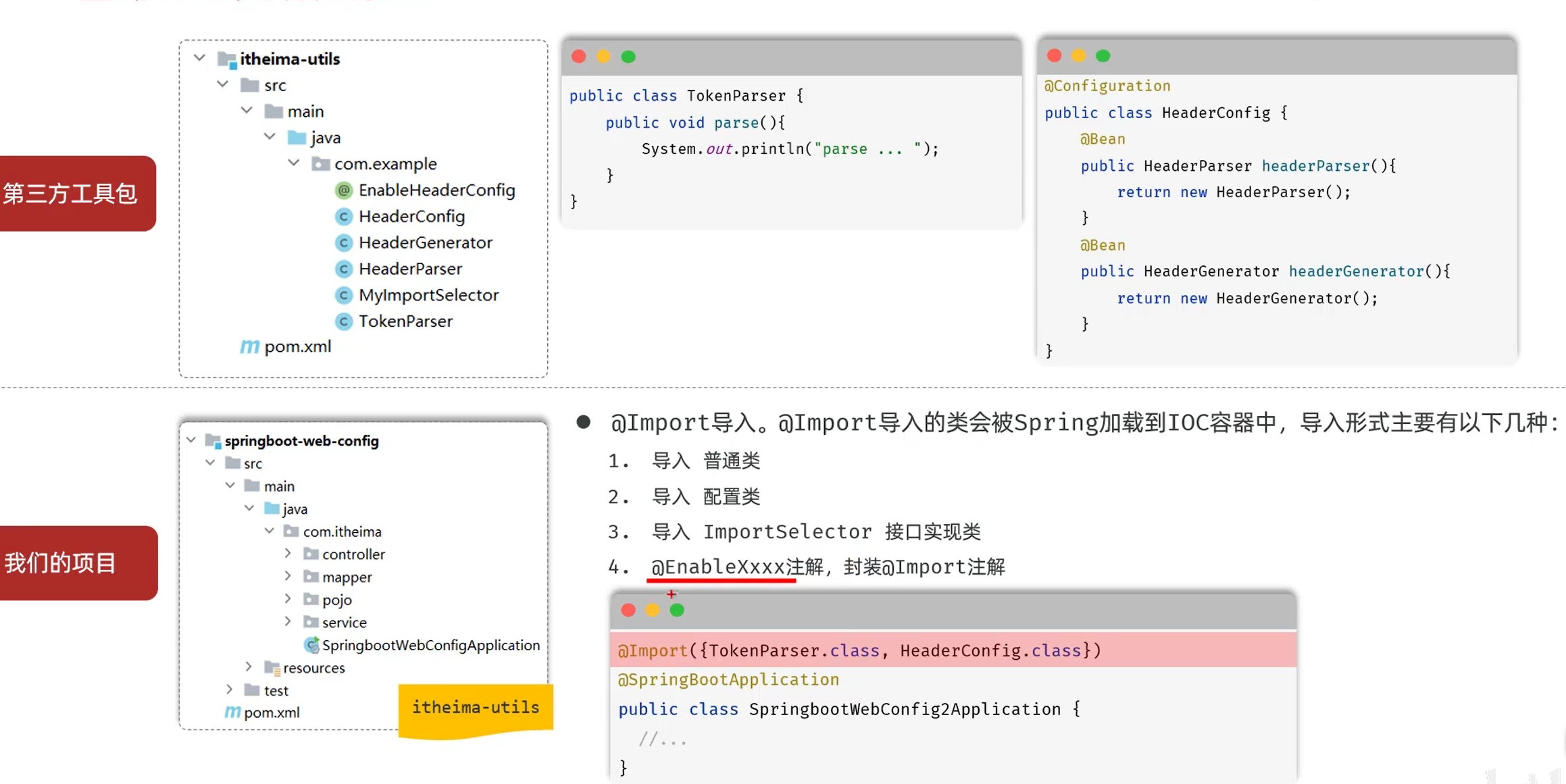Click list item 导入 普通类
1566x784 pixels.
point(705,461)
